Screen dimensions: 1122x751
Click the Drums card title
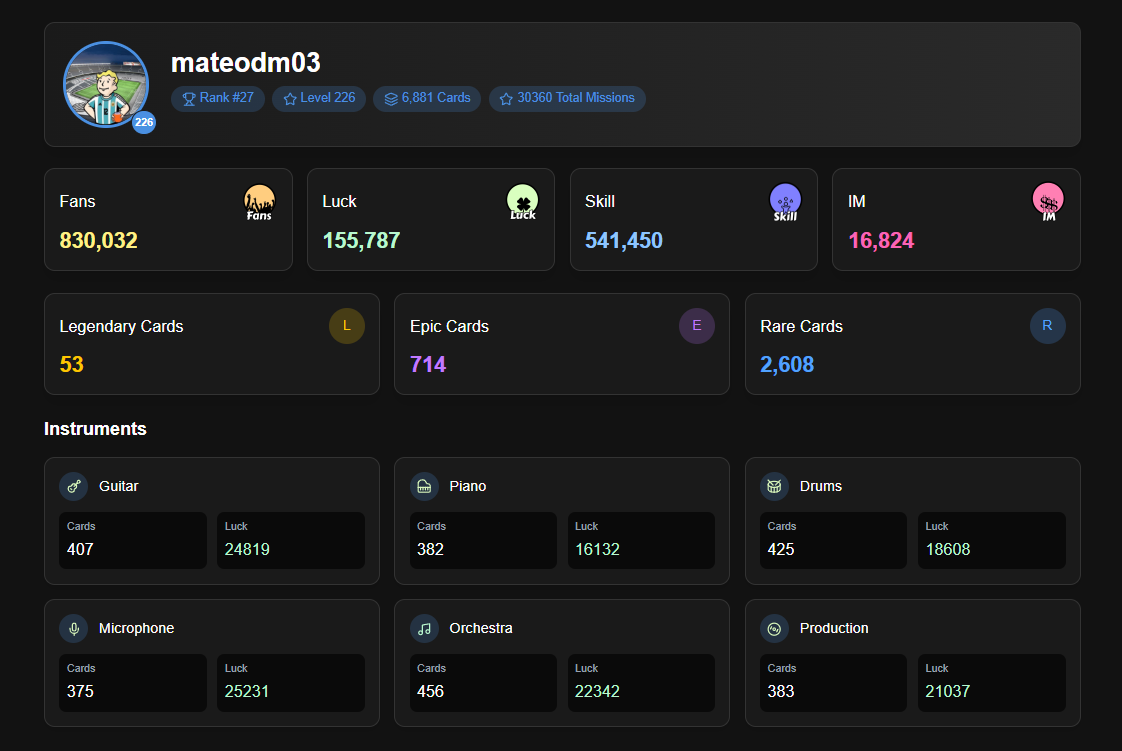(x=821, y=486)
